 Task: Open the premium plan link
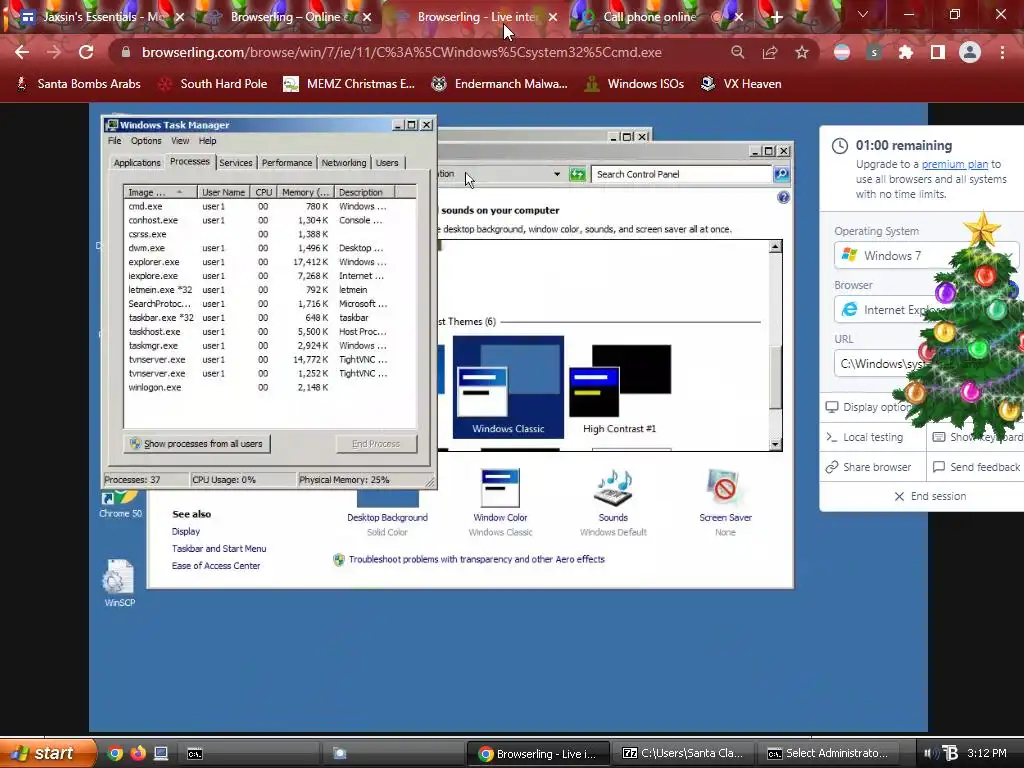click(x=954, y=164)
